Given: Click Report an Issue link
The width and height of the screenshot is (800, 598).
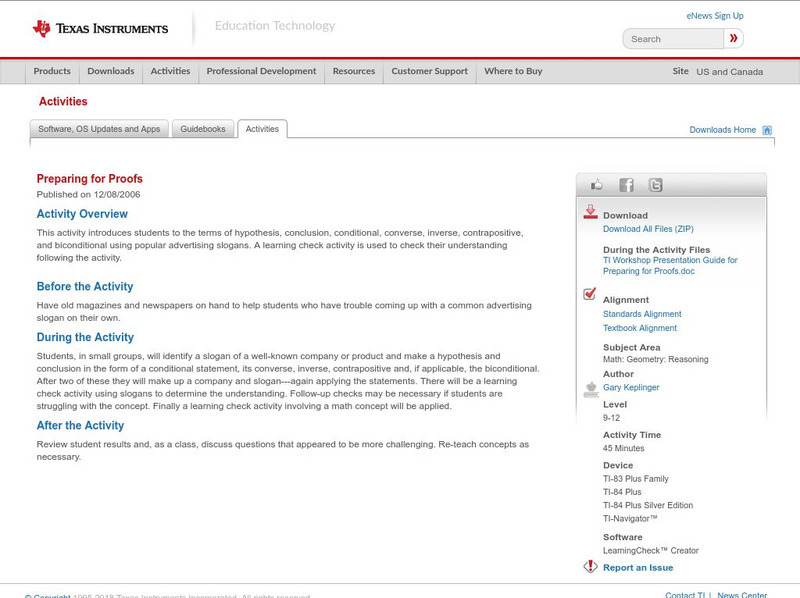Looking at the screenshot, I should pos(638,568).
